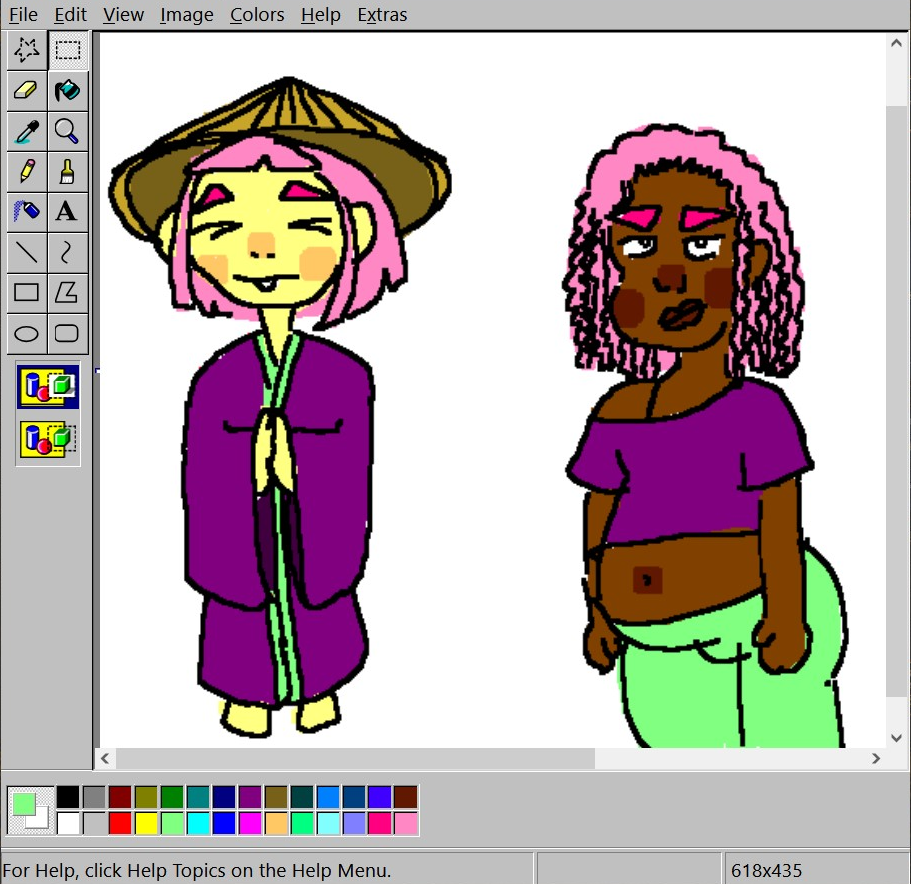Click the status bar help message

(197, 871)
